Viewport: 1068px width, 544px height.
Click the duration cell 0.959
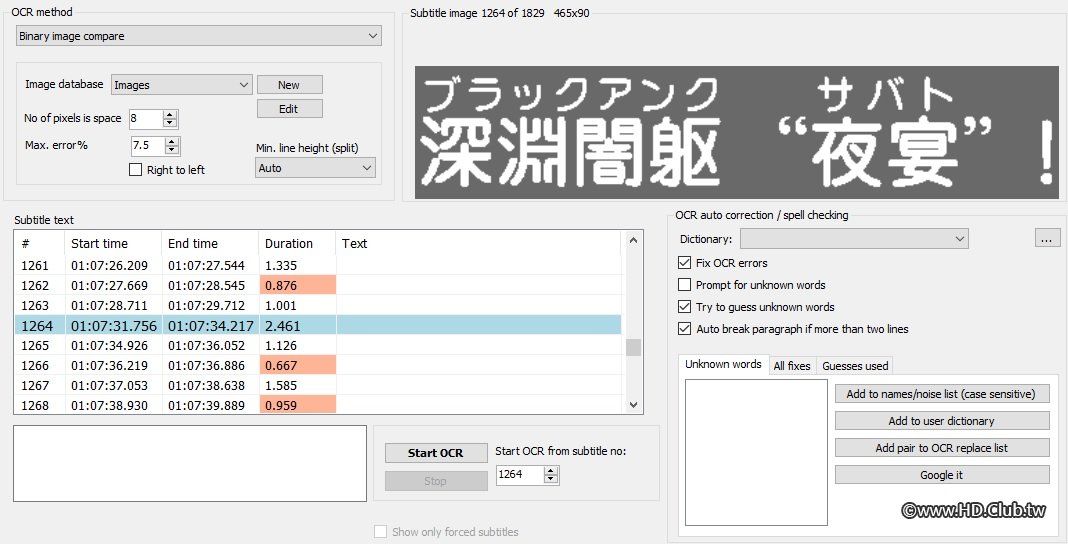298,405
